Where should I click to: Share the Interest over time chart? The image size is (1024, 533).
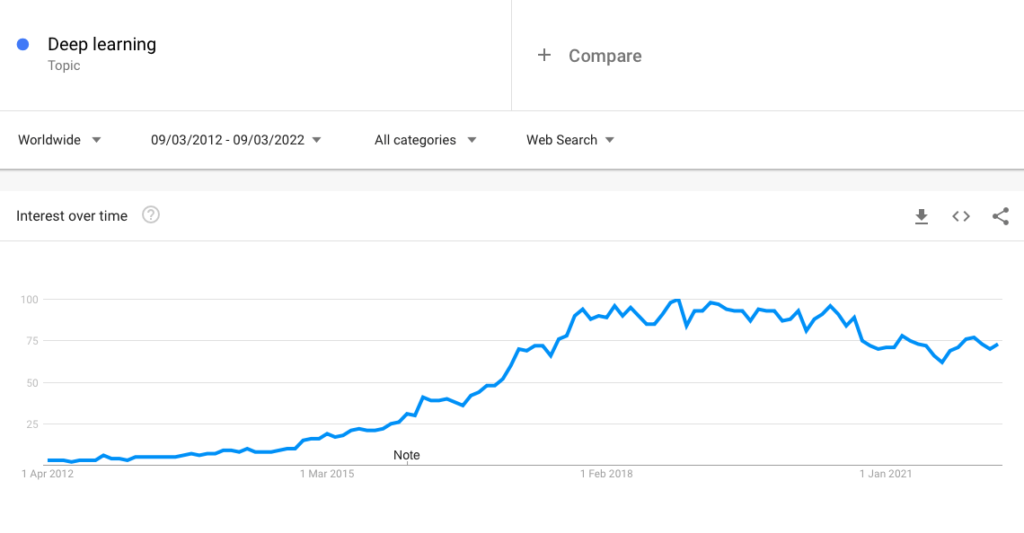pyautogui.click(x=1000, y=216)
